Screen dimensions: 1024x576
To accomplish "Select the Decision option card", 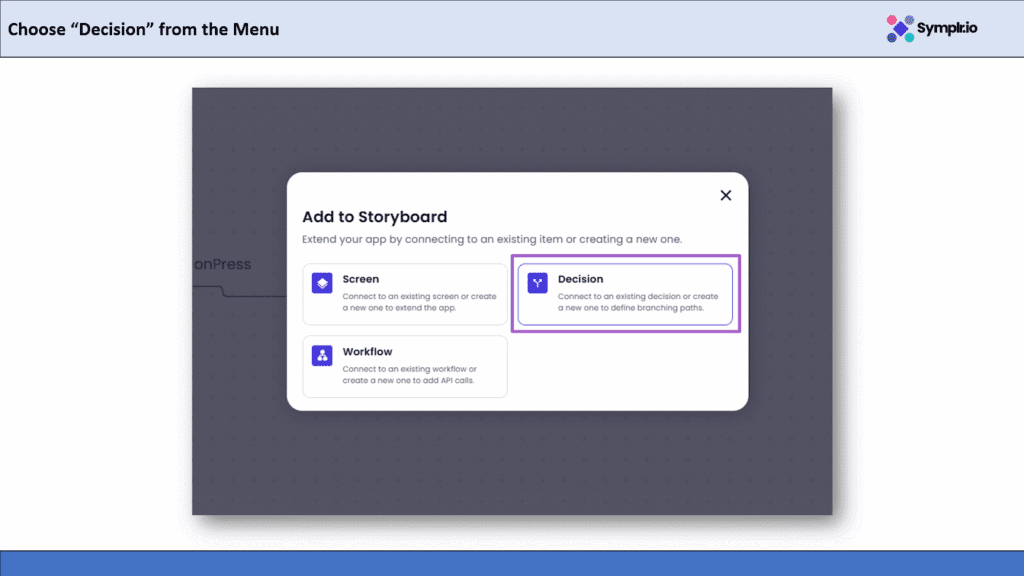I will click(x=625, y=294).
